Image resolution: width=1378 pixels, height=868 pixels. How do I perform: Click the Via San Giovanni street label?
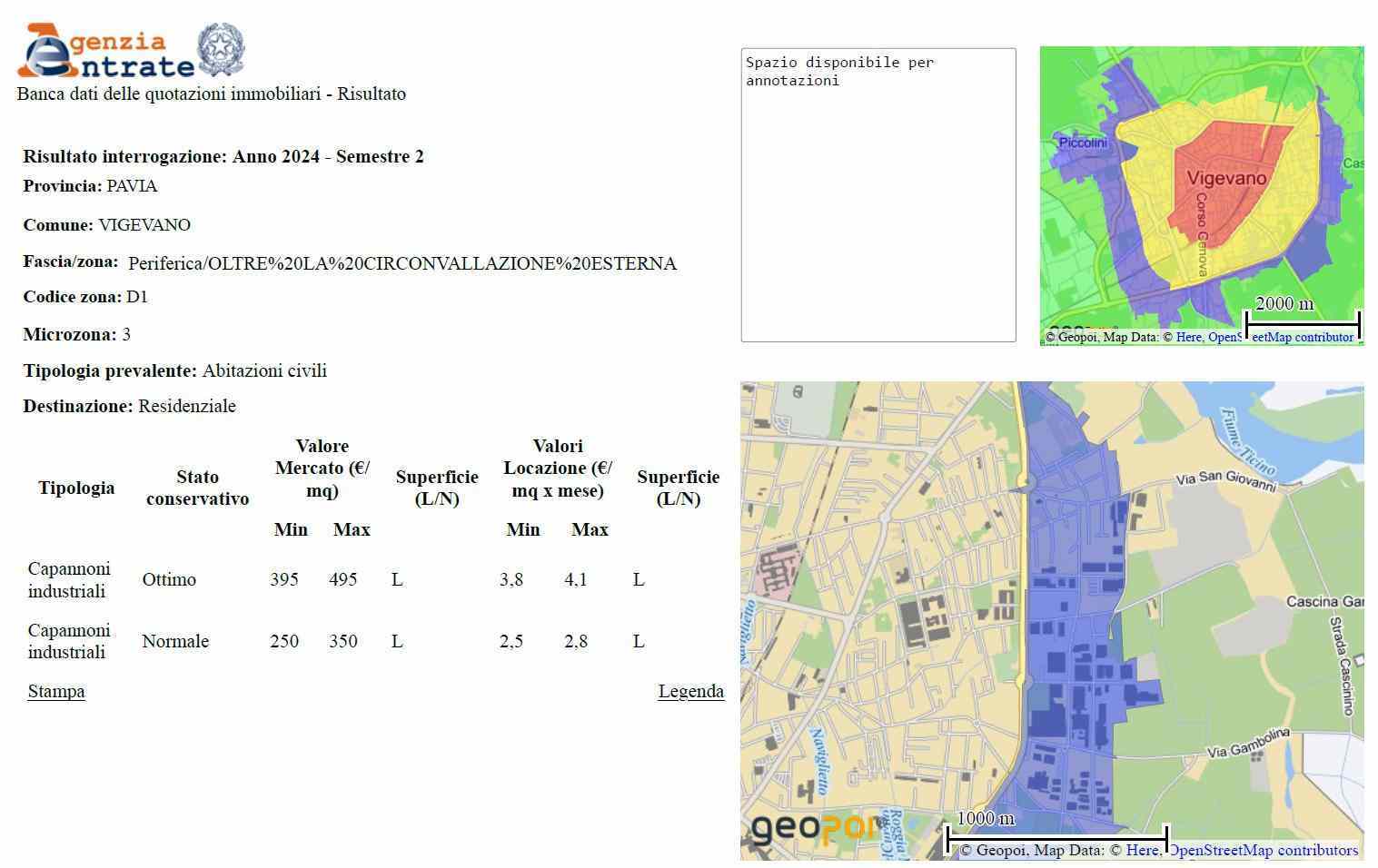tap(1225, 479)
